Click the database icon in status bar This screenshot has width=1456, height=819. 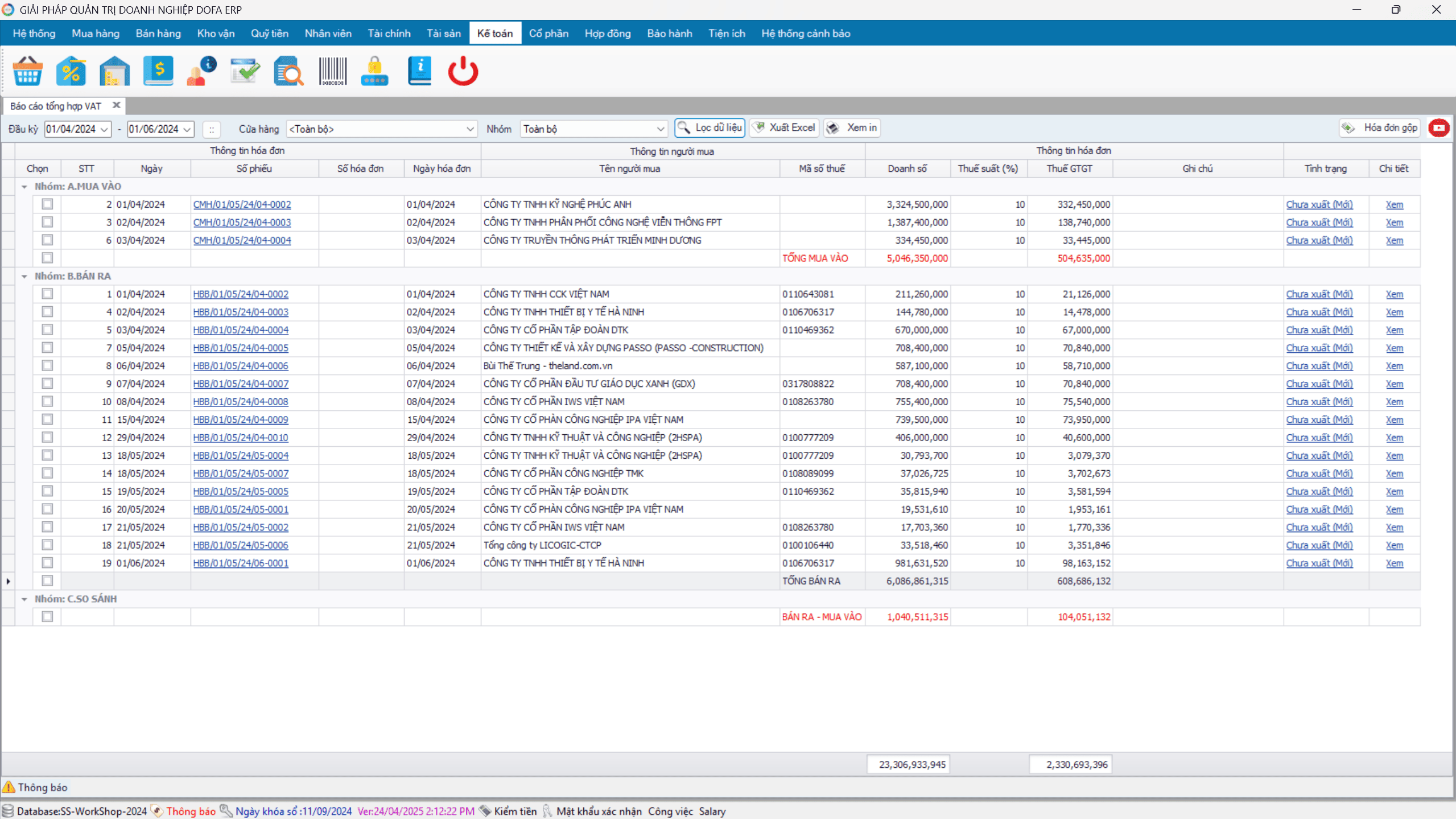point(8,811)
